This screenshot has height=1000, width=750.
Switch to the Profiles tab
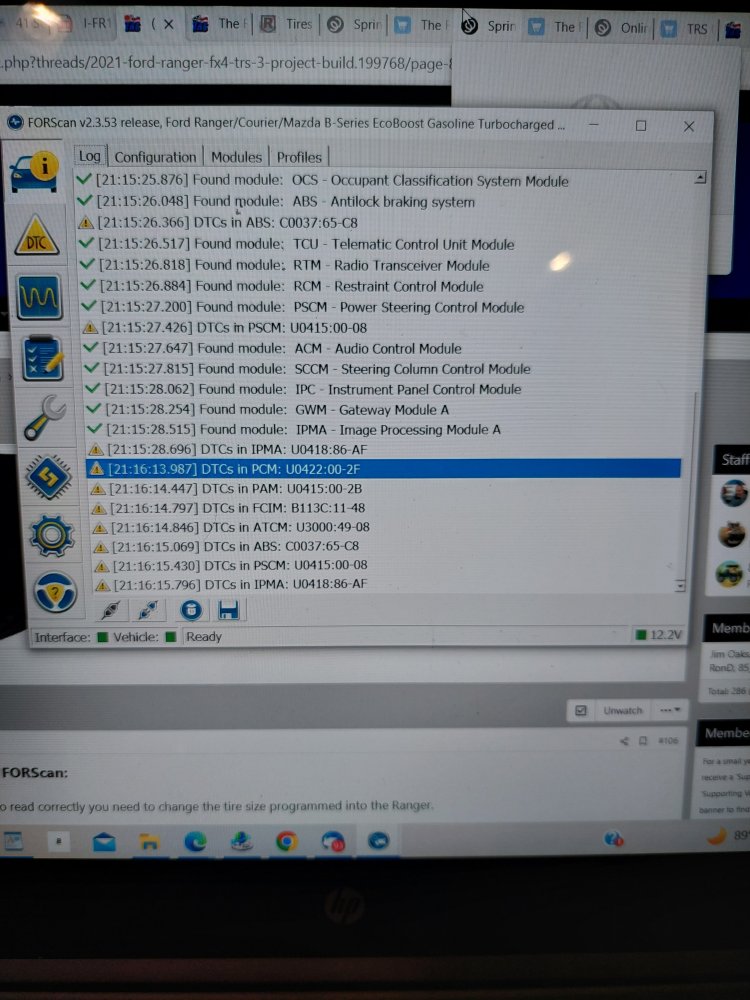298,157
